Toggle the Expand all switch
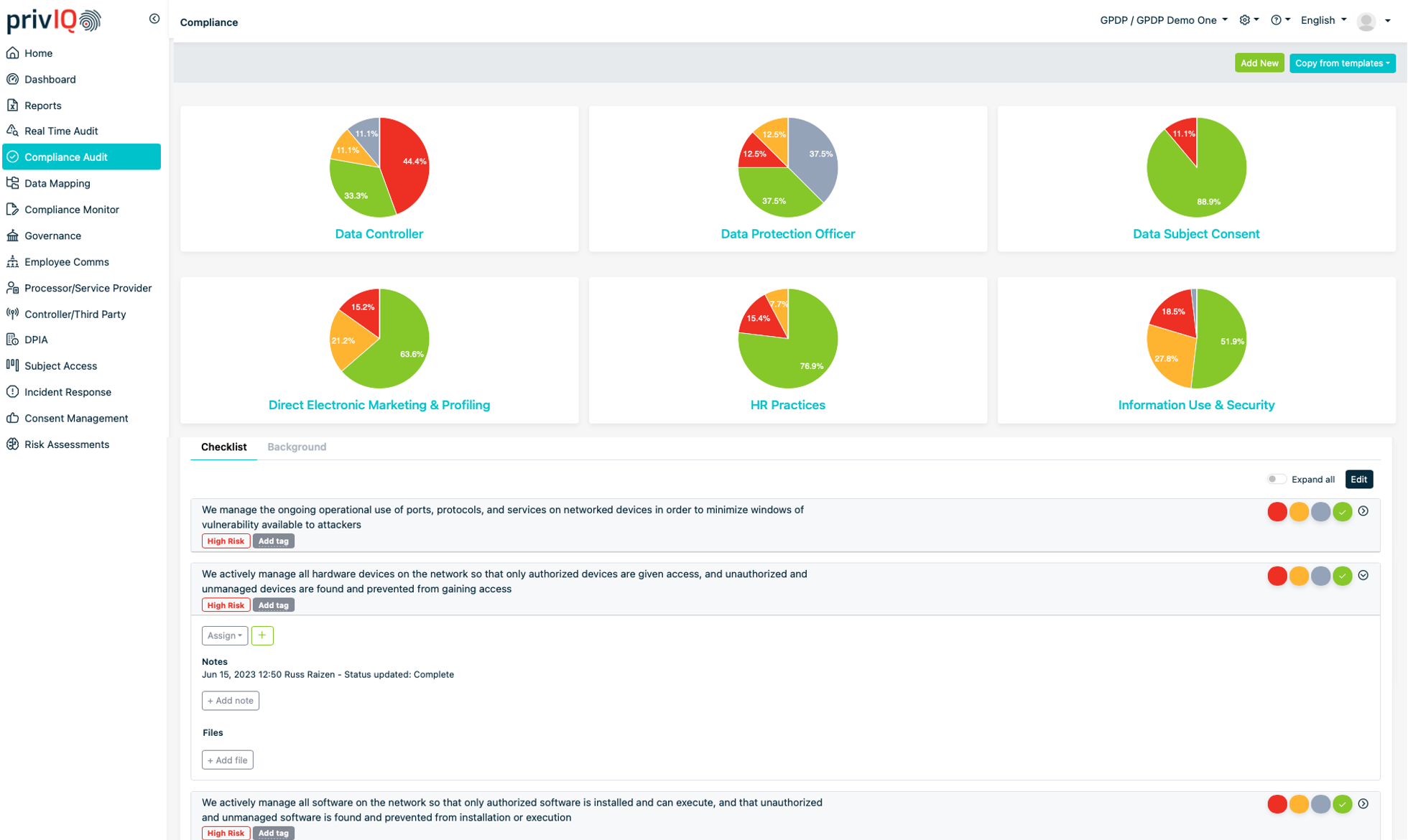 [x=1276, y=479]
